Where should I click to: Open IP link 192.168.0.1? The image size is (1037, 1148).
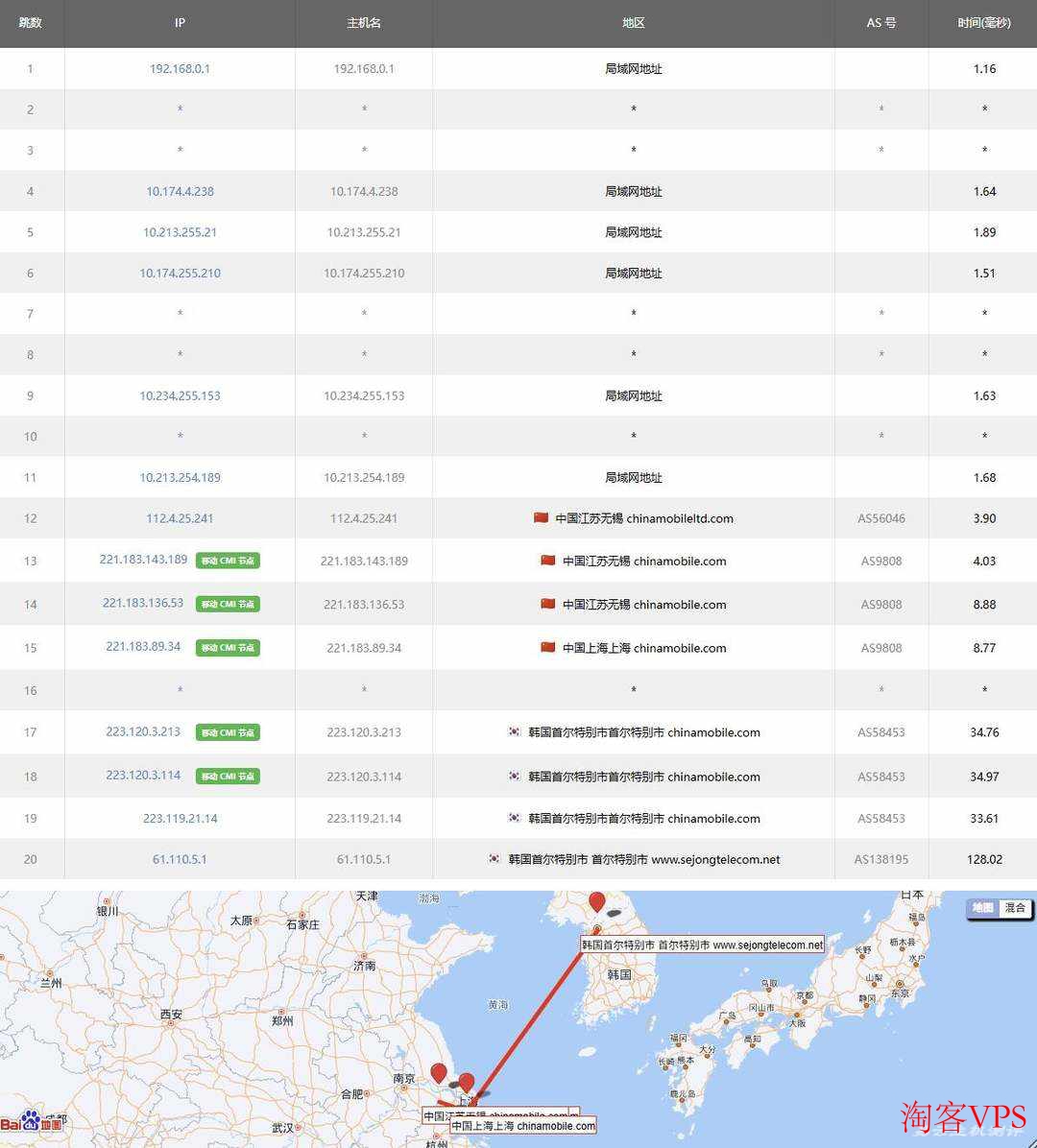point(180,68)
